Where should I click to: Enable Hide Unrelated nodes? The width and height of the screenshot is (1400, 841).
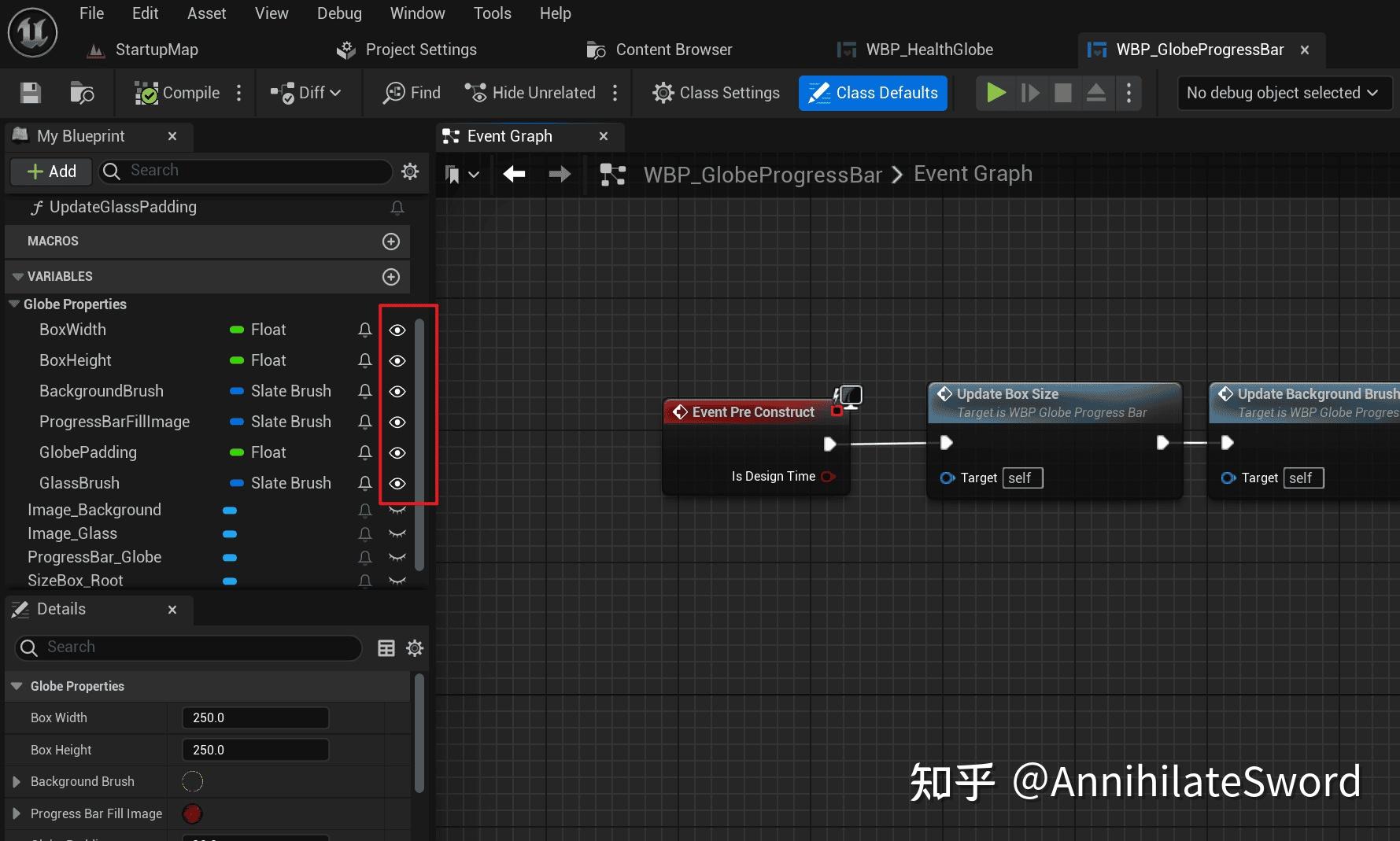coord(530,92)
